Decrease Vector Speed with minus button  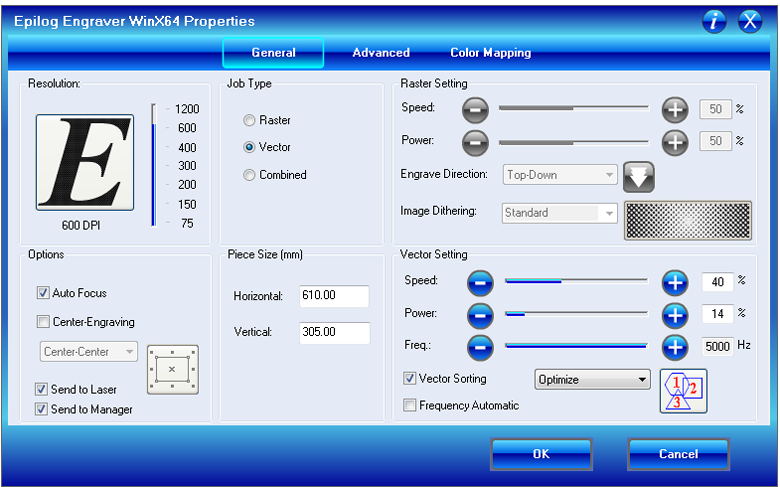[x=480, y=283]
